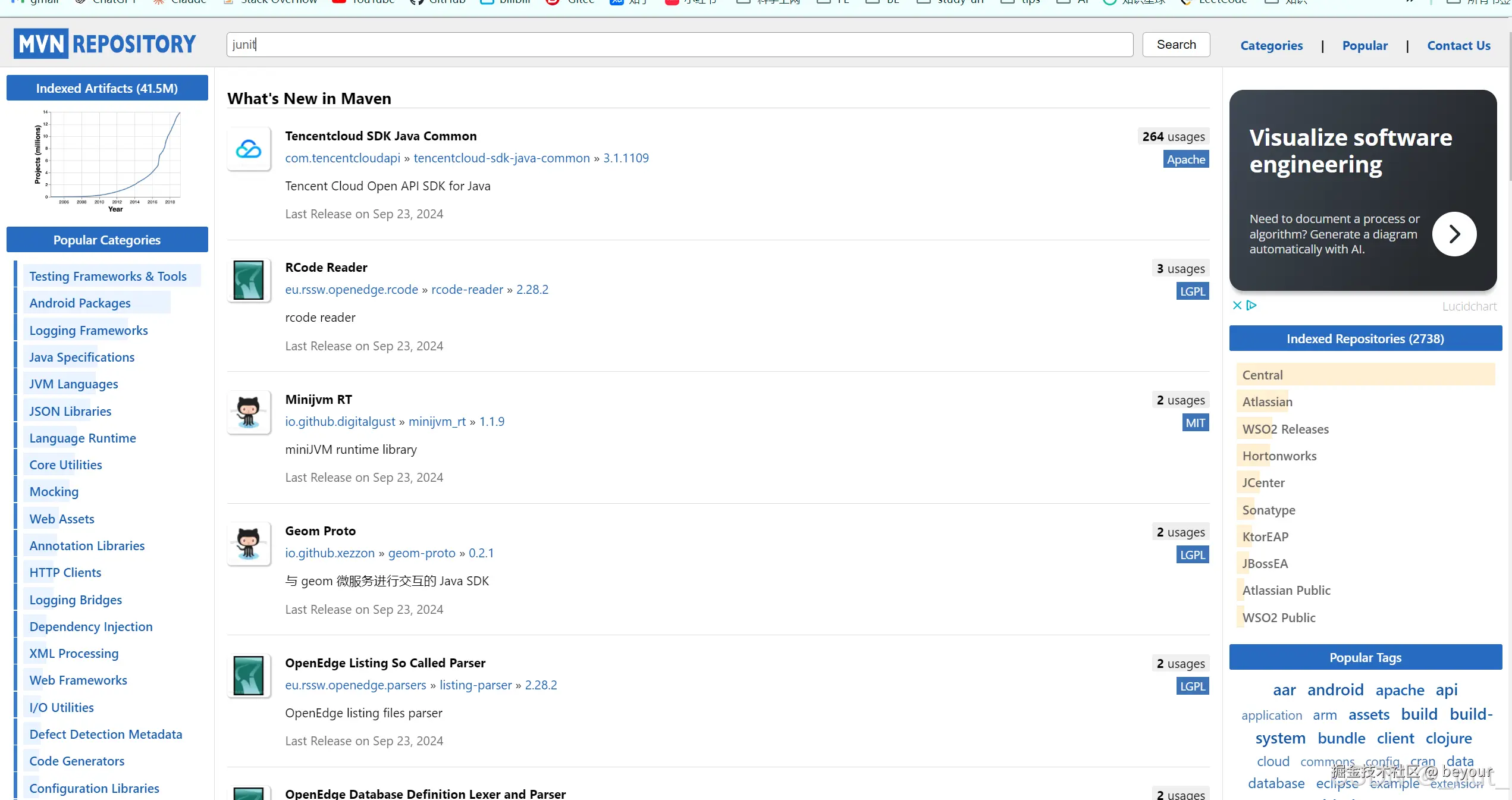The width and height of the screenshot is (1512, 800).
Task: Close the ad with the X icon
Action: coord(1237,305)
